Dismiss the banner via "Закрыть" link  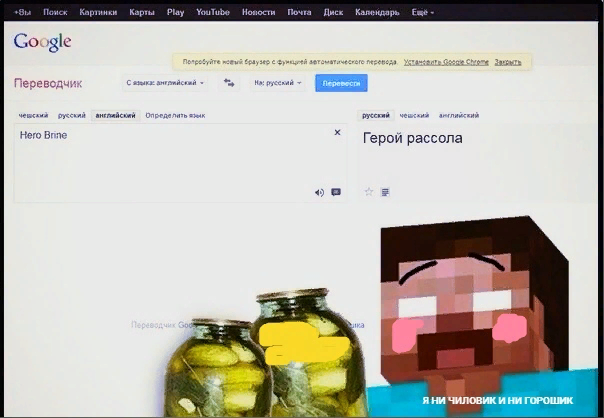point(508,62)
